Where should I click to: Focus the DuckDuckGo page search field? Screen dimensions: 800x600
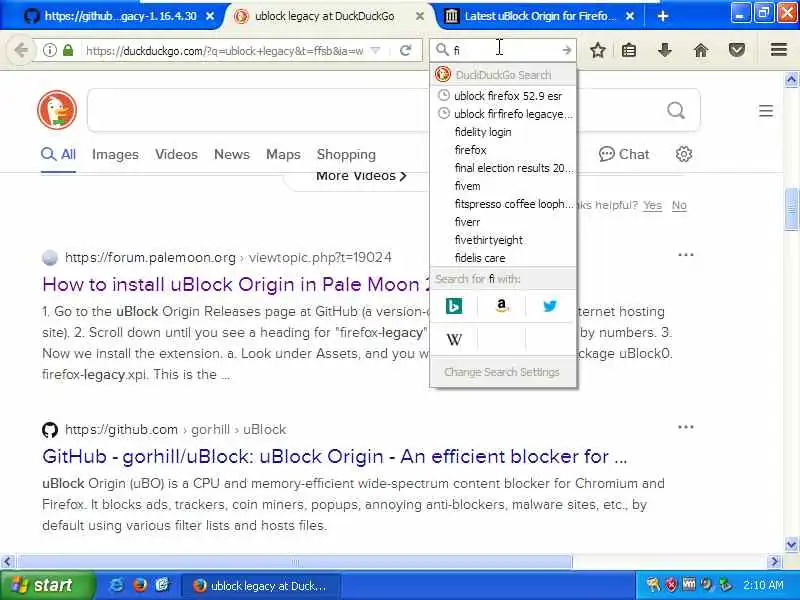click(393, 110)
